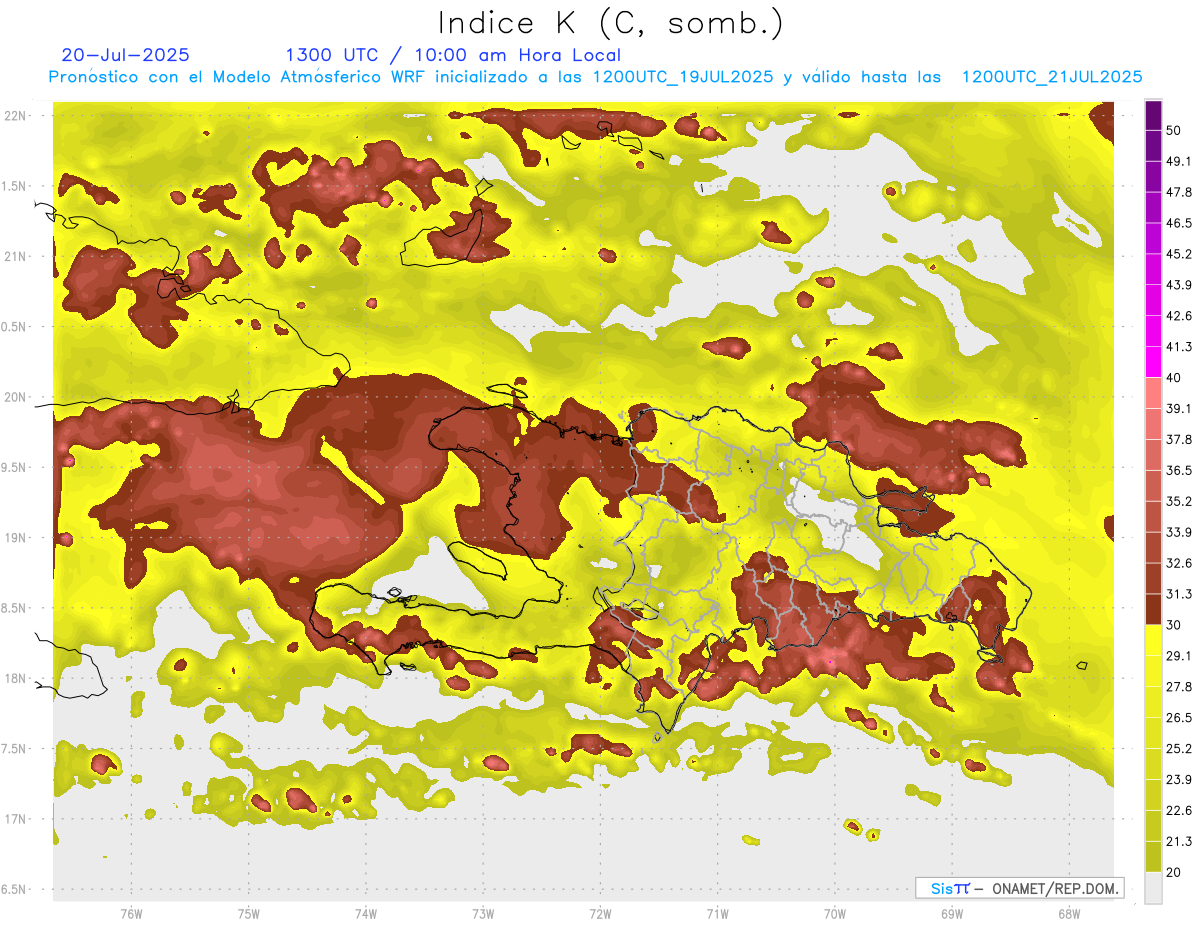Click the '39.1' color bar value
1200x927 pixels.
pos(1179,408)
